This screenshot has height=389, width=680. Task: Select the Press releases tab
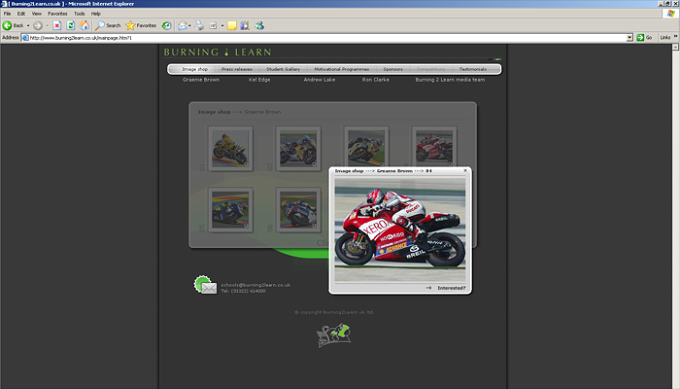[237, 69]
